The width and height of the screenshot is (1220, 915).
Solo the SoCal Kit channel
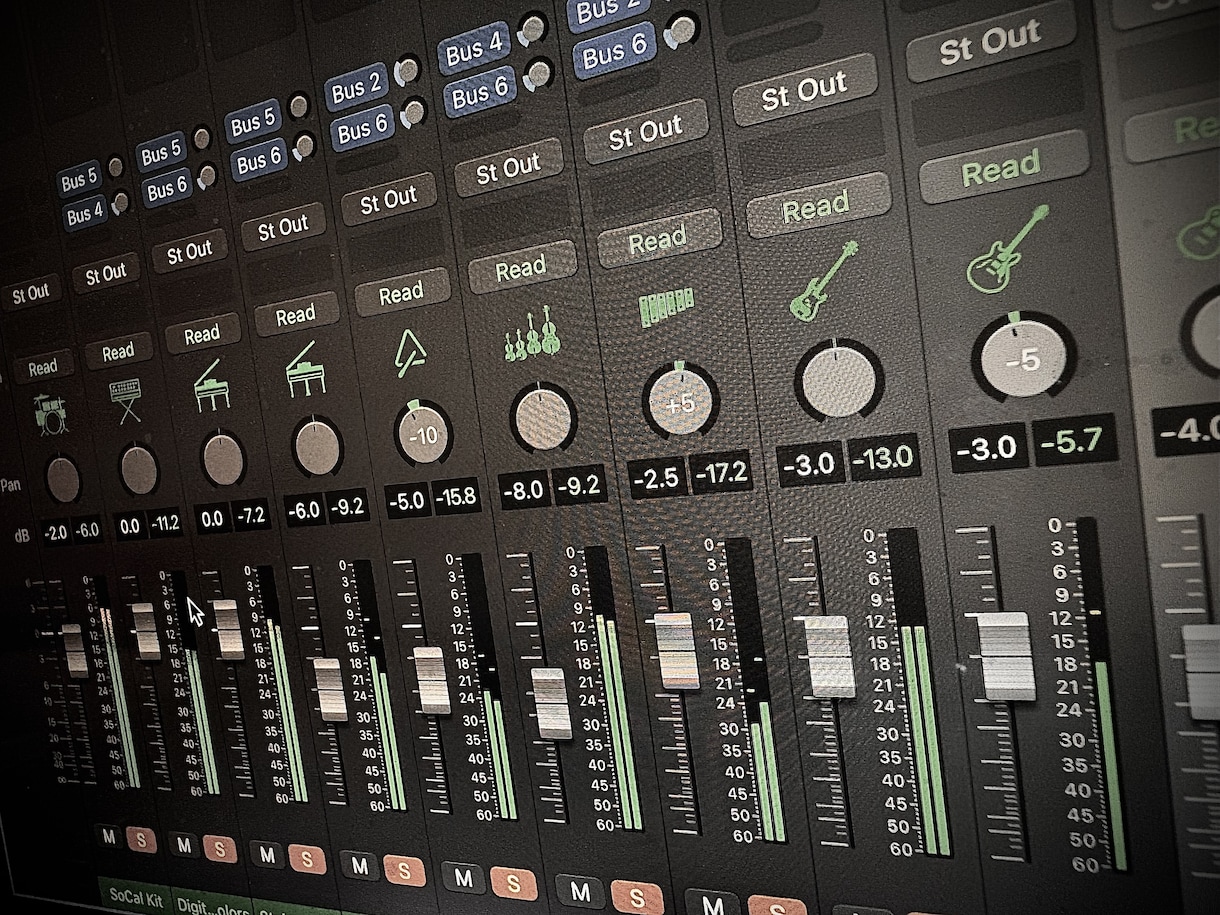coord(141,840)
